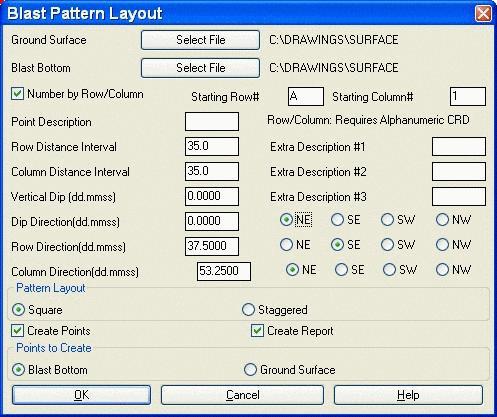
Task: Click the Vertical Dip value field
Action: pyautogui.click(x=212, y=196)
